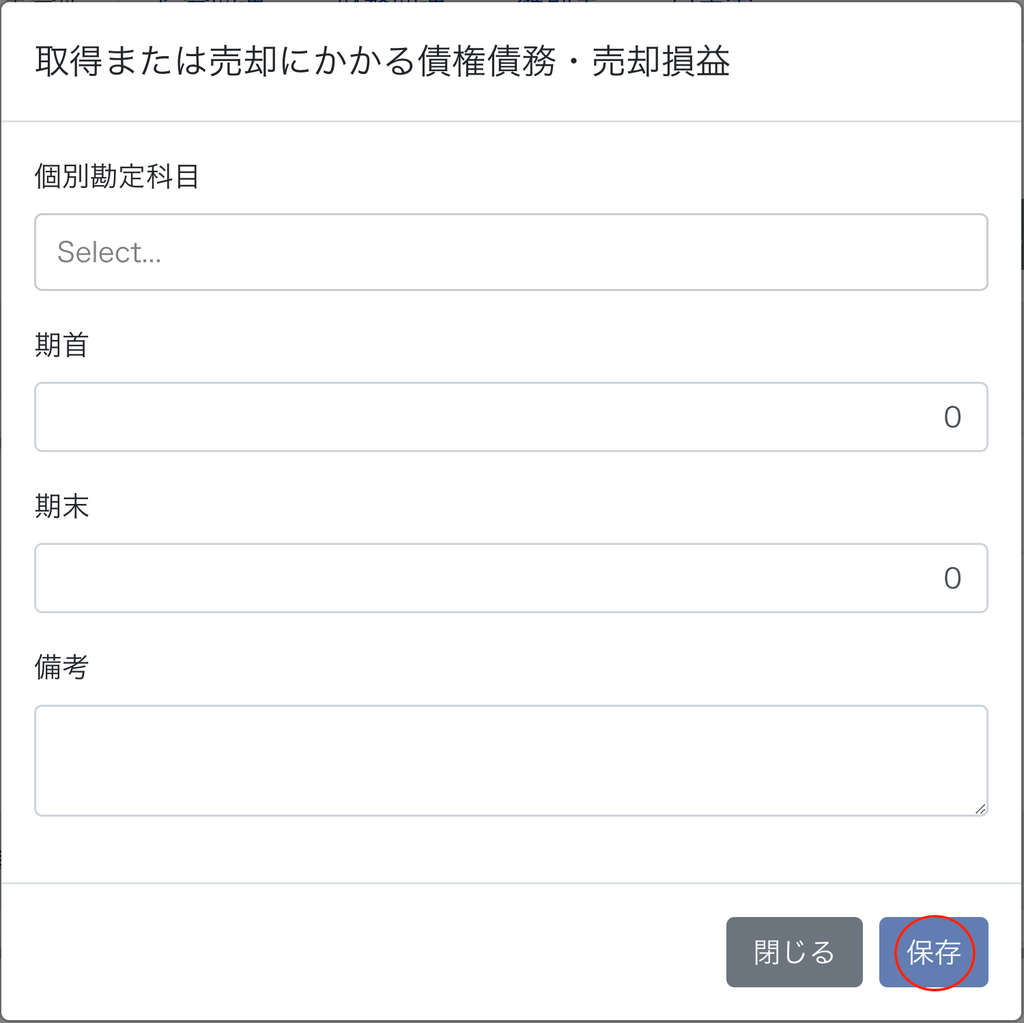Screen dimensions: 1024x1023
Task: Focus the 期末 amount input field
Action: [x=511, y=578]
